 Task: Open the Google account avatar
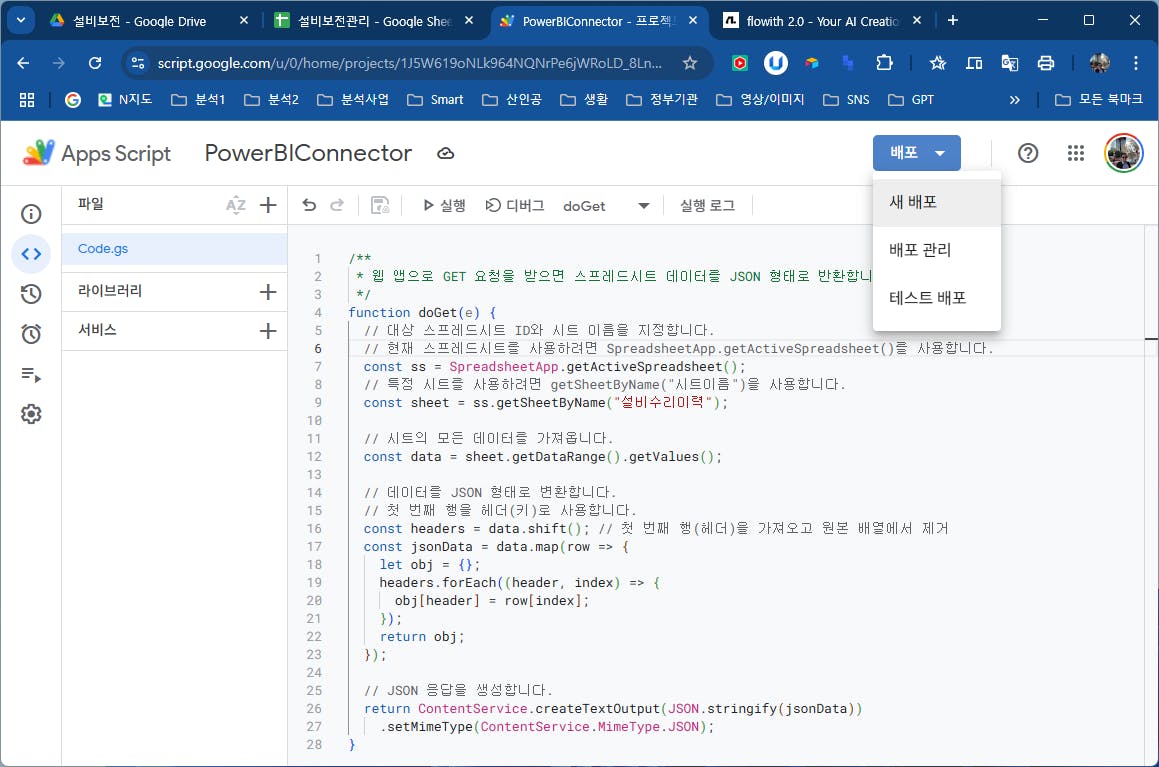coord(1124,153)
